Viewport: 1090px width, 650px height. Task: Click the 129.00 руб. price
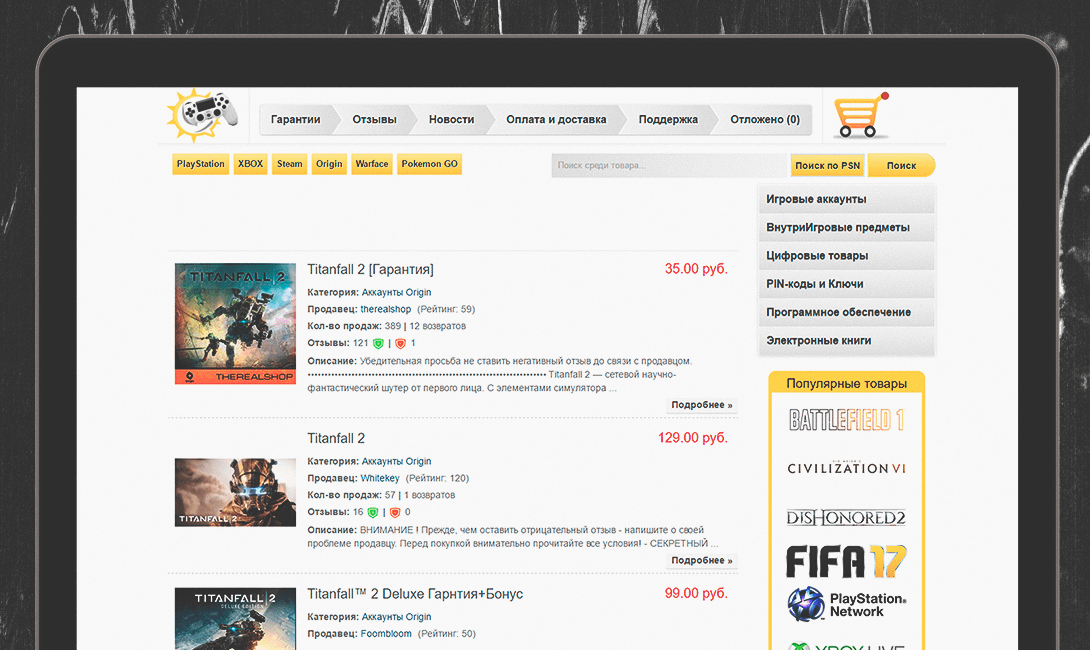point(692,438)
